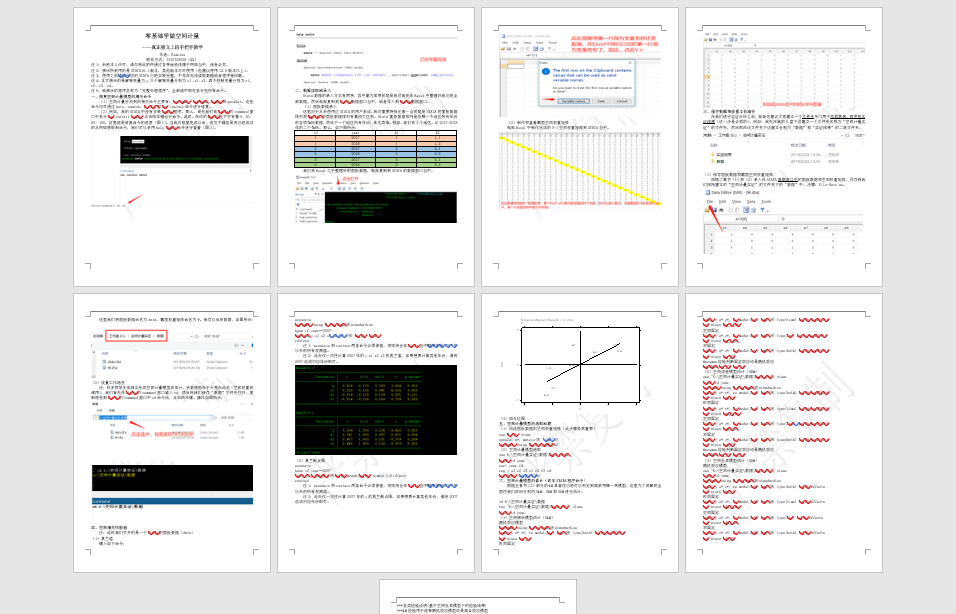Click the partially visible ninth page at bottom

click(478, 597)
